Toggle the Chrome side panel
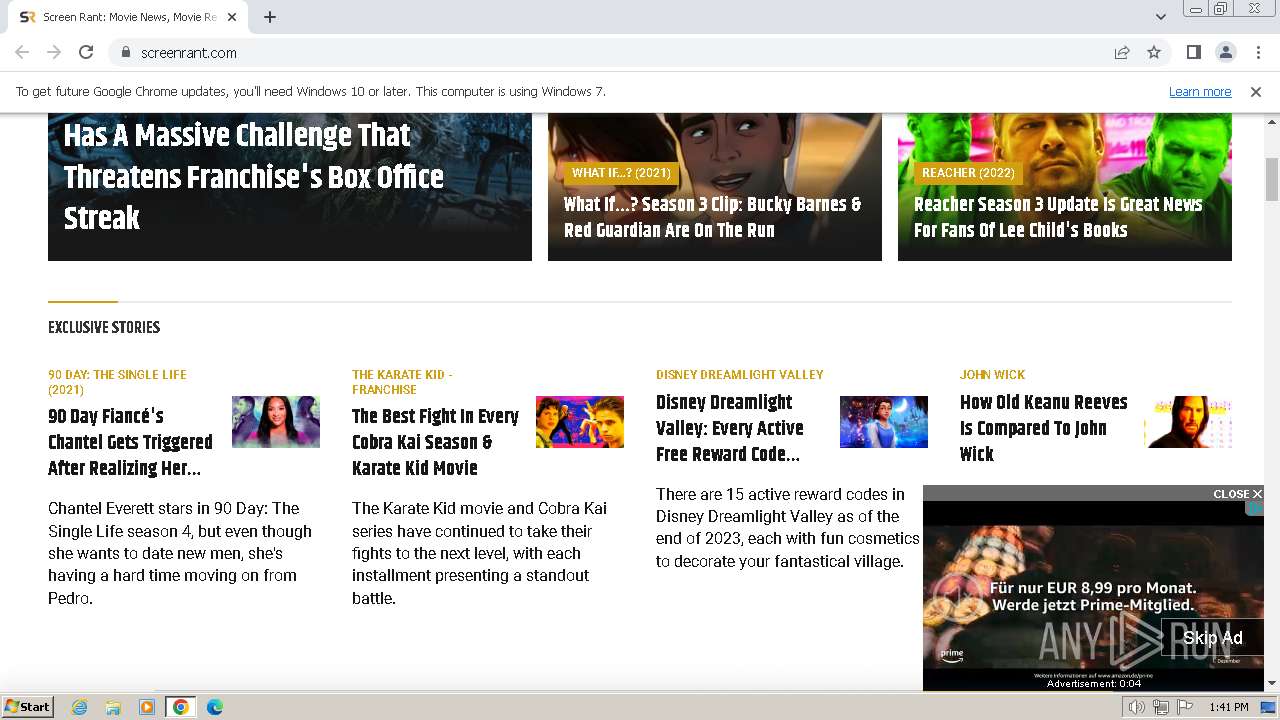This screenshot has height=720, width=1280. click(1193, 52)
